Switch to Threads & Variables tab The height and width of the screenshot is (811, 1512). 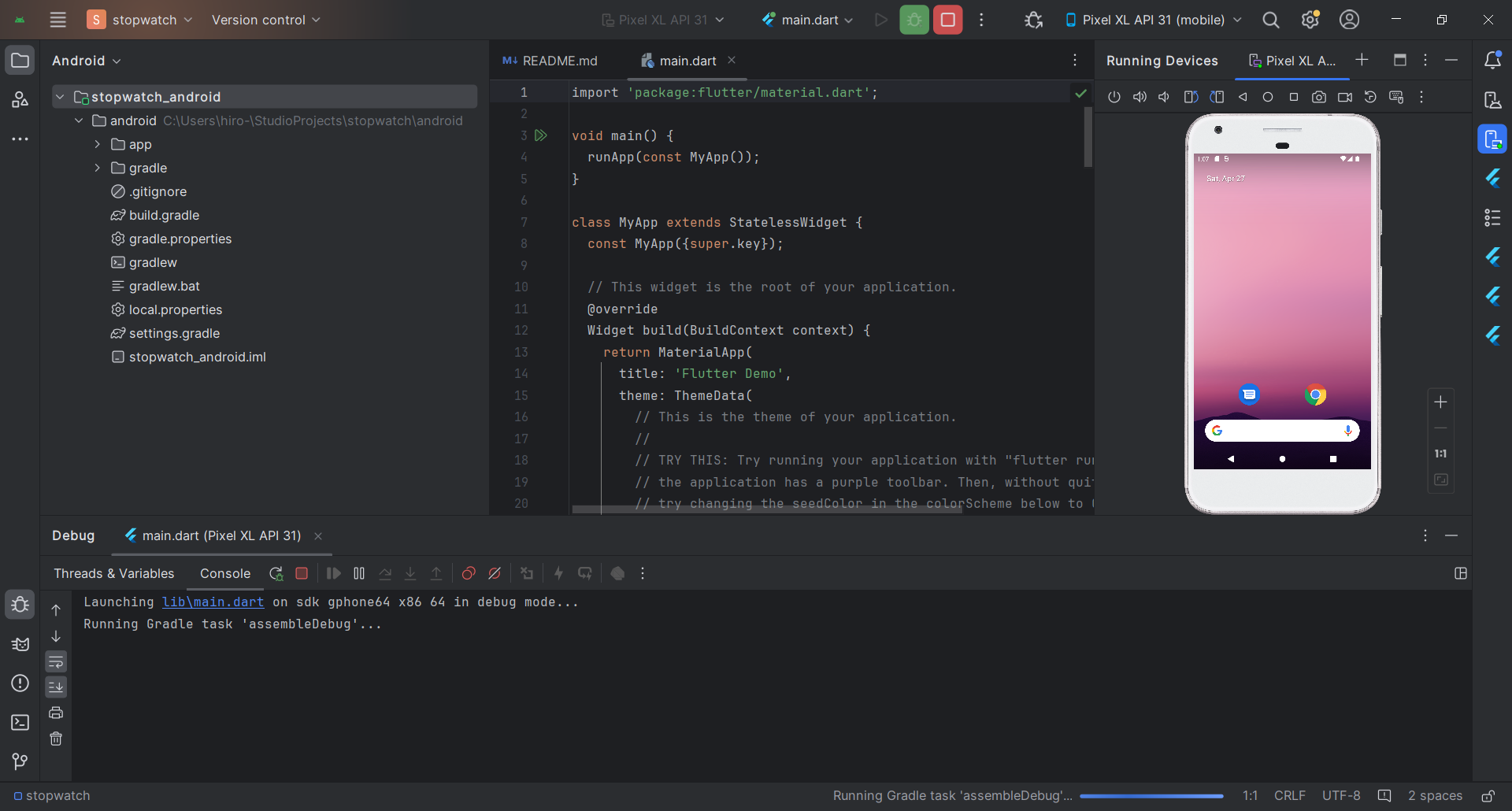coord(114,573)
